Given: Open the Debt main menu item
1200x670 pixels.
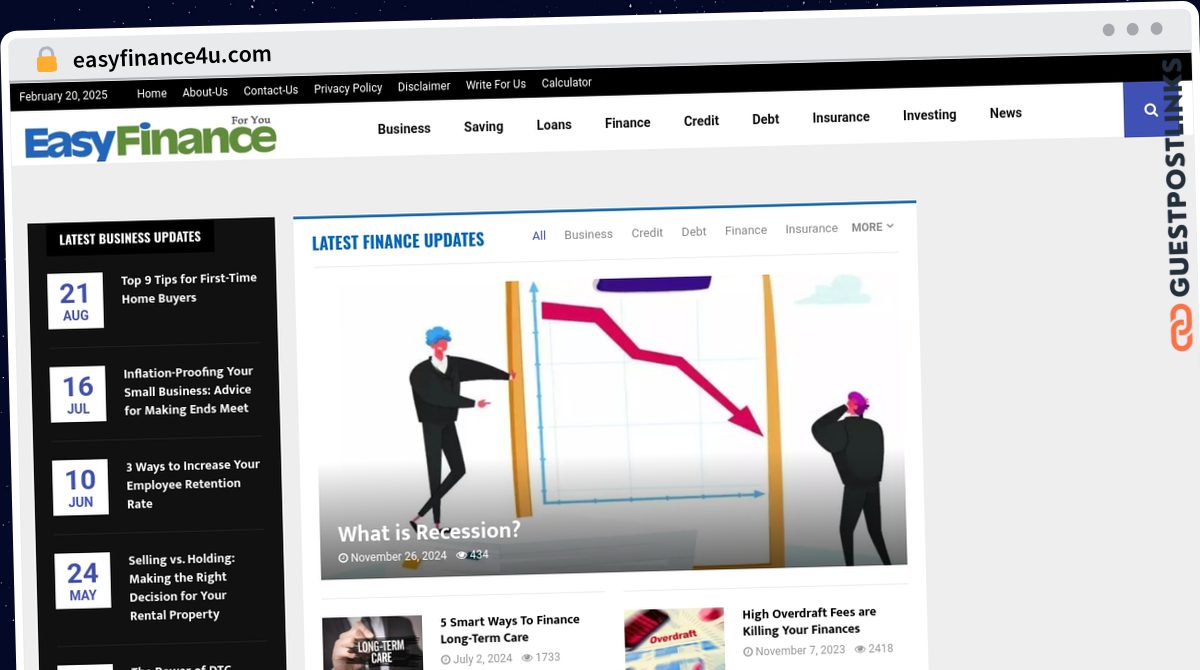Looking at the screenshot, I should click(766, 119).
